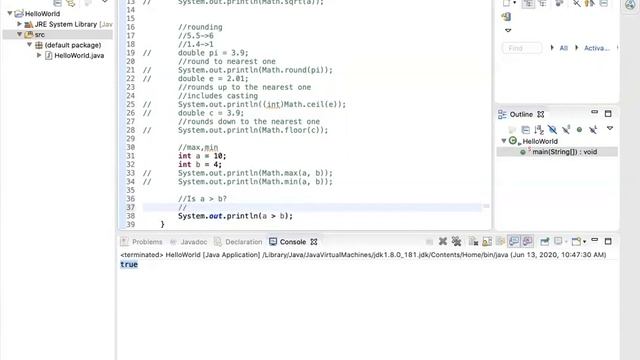
Task: Click the Console tab monitor icon
Action: [x=273, y=242]
